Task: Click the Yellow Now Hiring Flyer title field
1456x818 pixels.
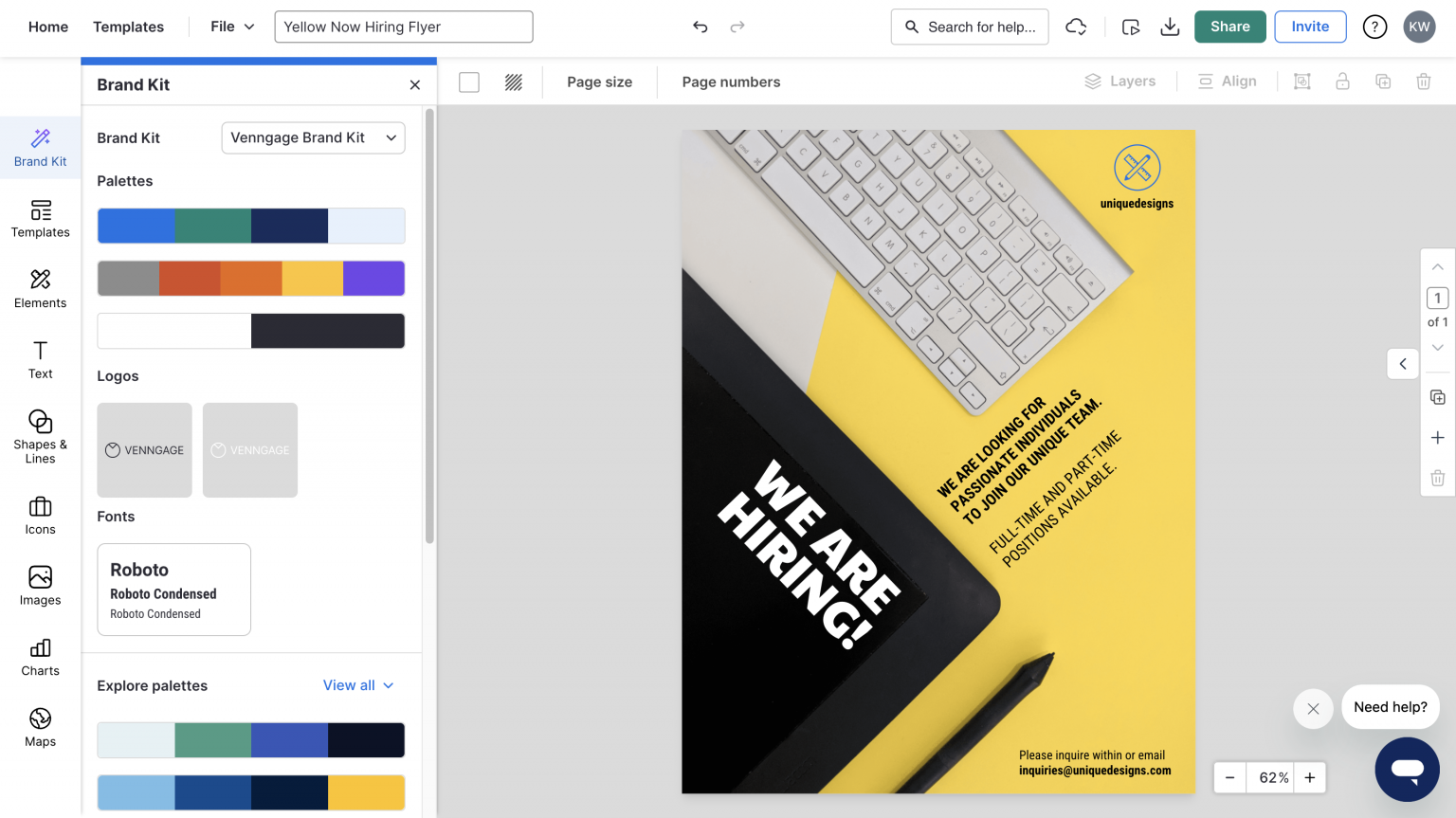Action: point(403,27)
